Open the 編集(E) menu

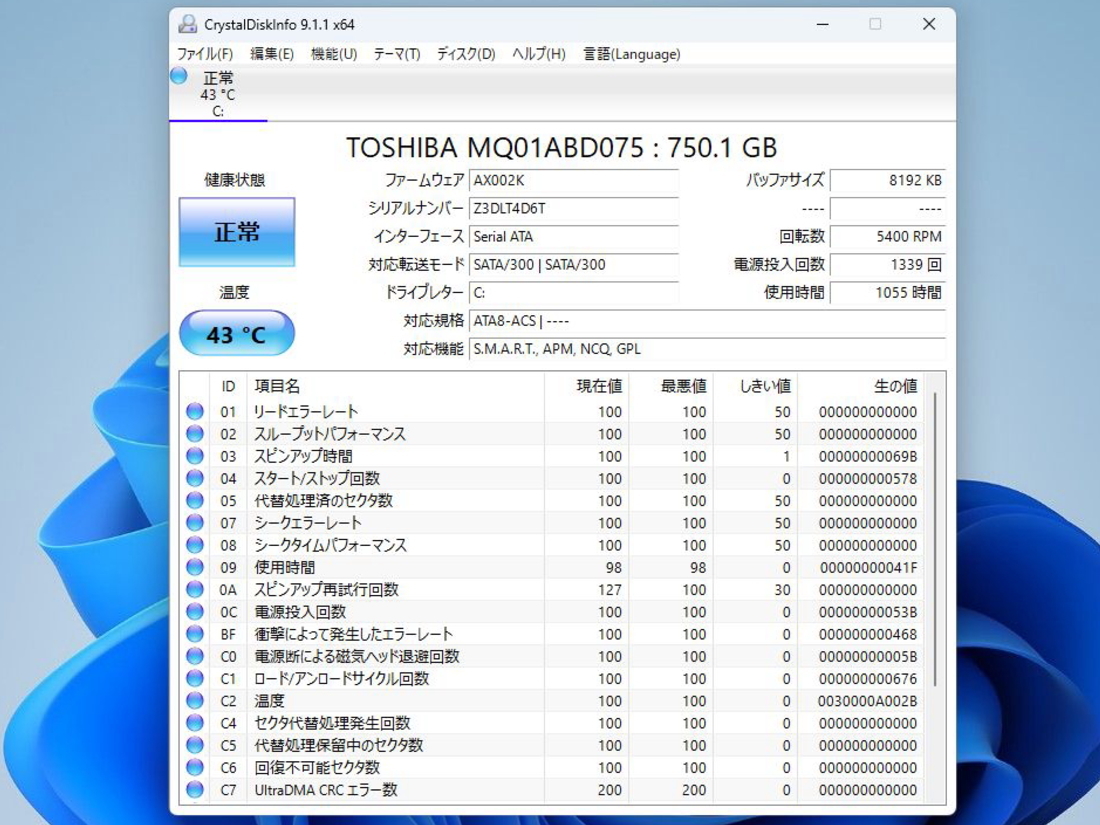(272, 54)
